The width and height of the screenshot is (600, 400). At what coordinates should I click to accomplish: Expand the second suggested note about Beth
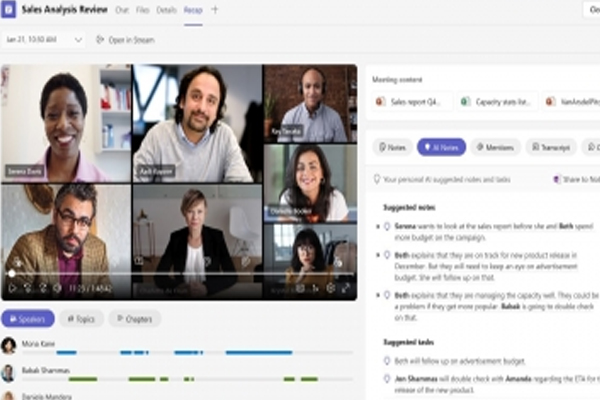(x=377, y=255)
